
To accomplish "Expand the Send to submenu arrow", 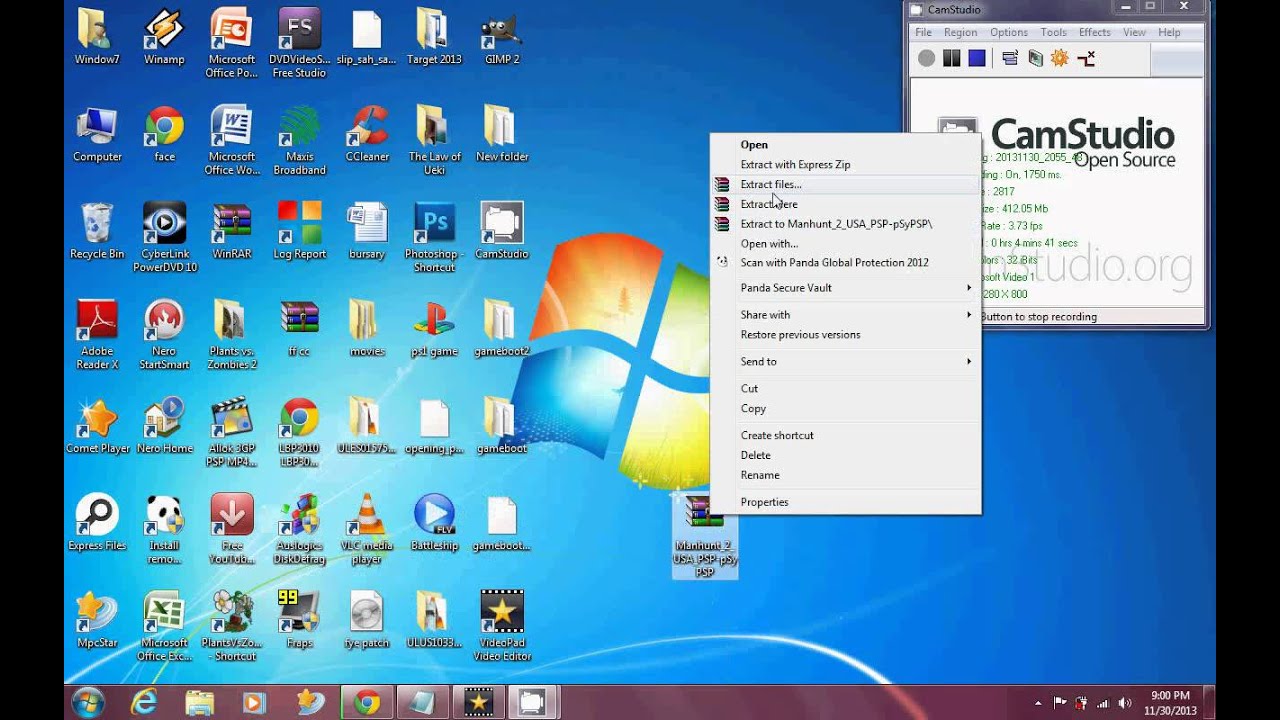I will click(x=968, y=362).
